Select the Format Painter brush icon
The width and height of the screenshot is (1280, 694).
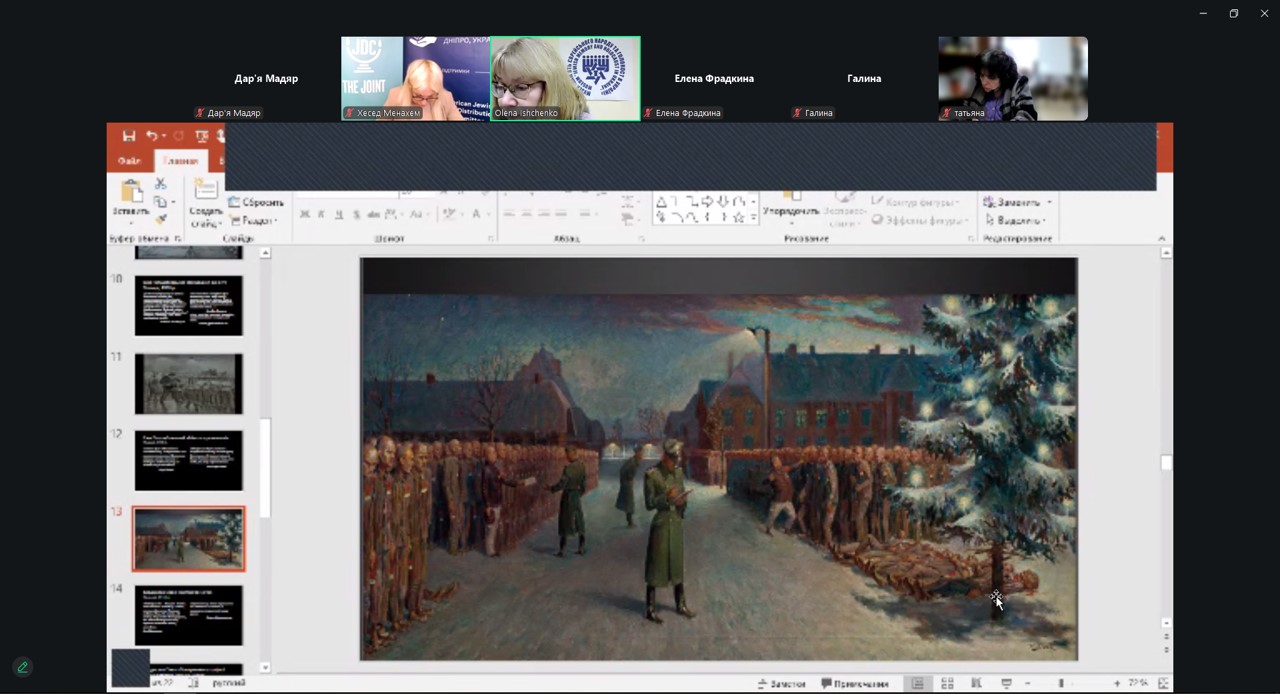pyautogui.click(x=160, y=219)
